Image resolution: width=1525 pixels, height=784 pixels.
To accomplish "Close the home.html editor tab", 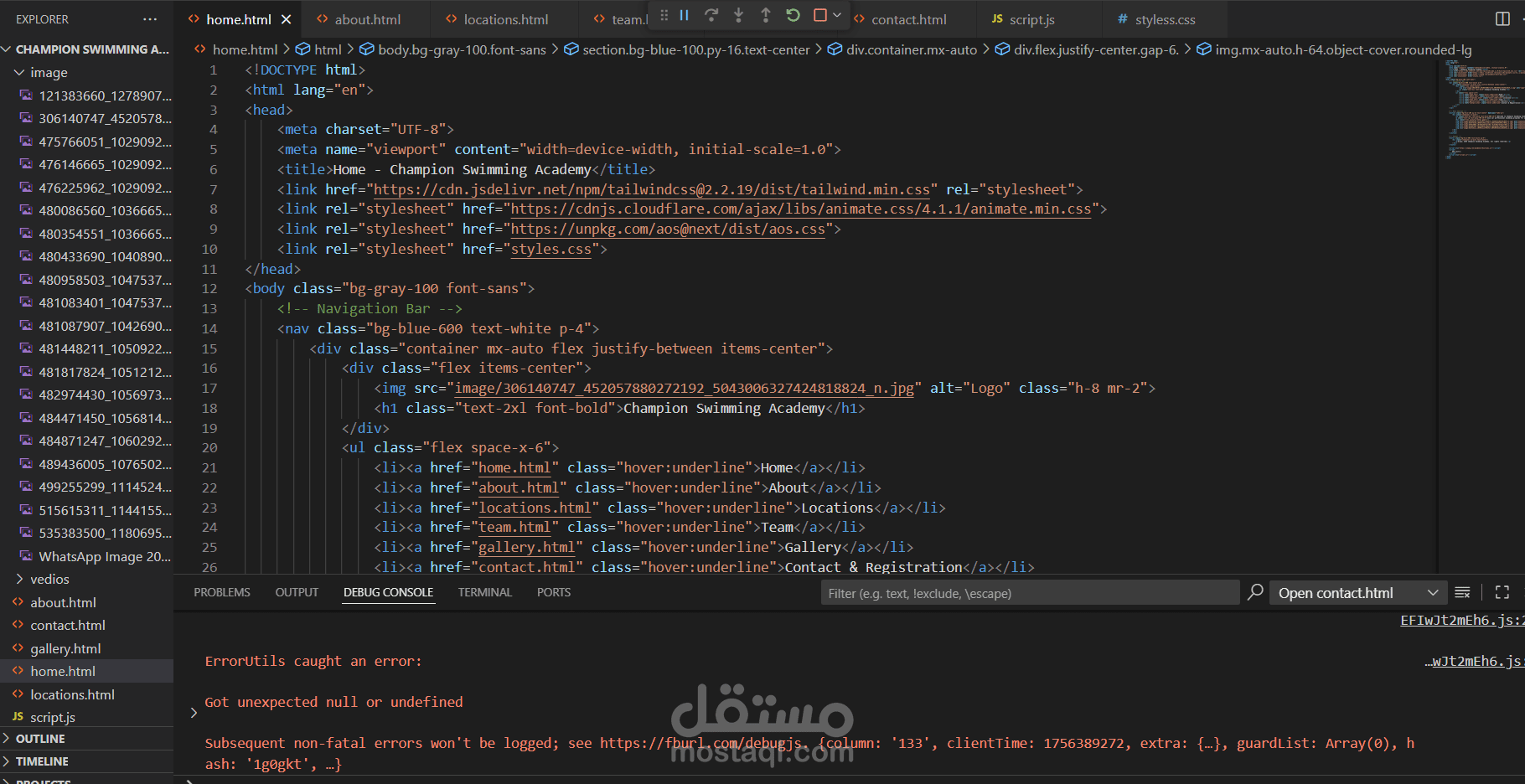I will pyautogui.click(x=287, y=19).
